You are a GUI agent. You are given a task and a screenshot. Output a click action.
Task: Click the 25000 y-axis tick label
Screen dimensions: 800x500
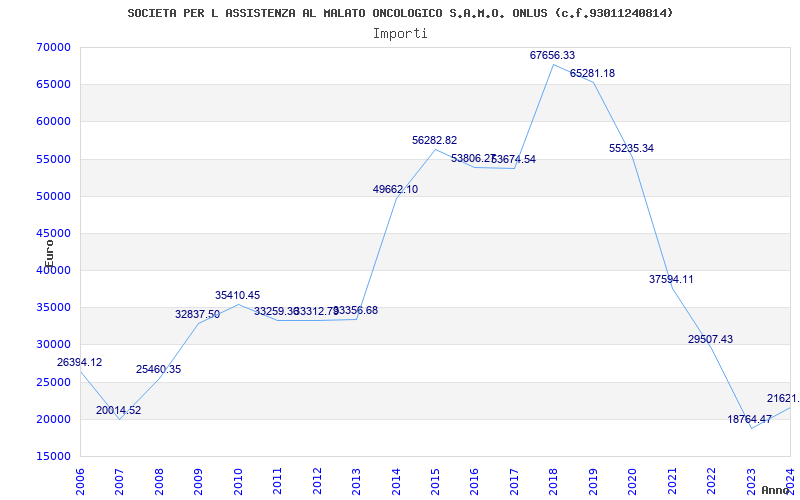54,382
